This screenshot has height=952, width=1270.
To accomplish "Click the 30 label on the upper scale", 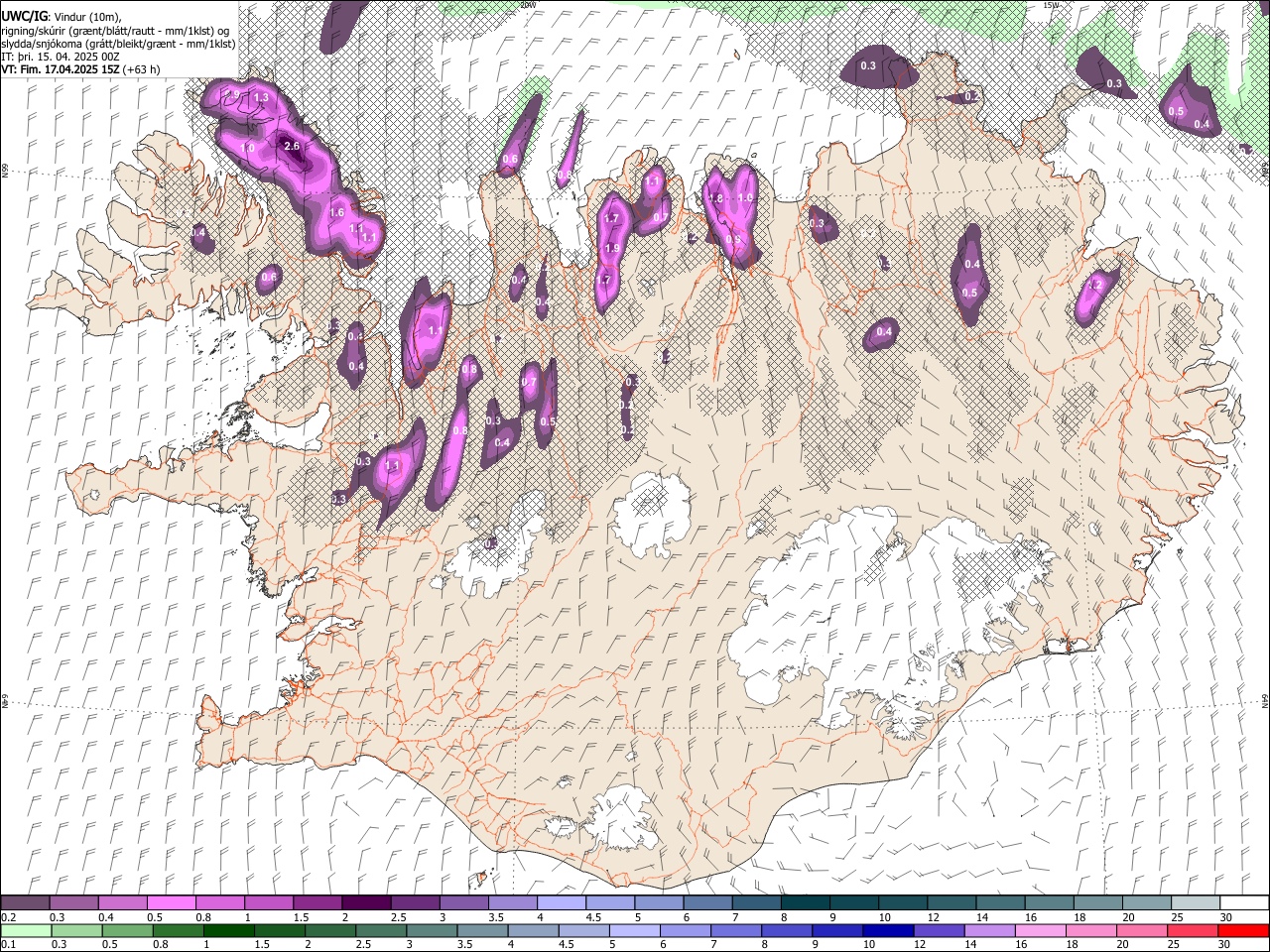I will tap(1226, 917).
